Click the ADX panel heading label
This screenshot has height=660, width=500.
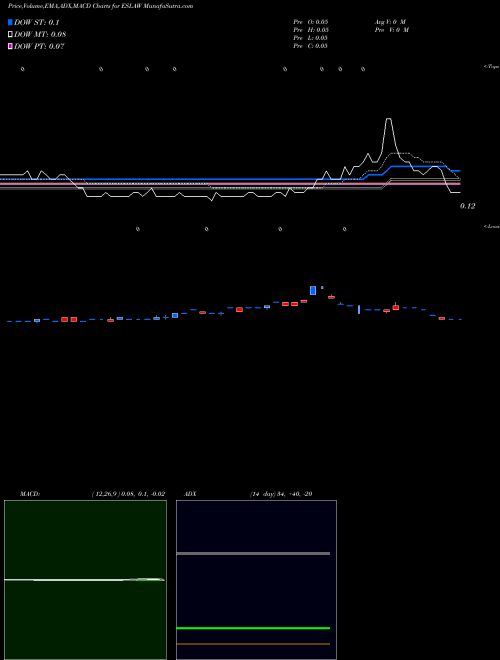pos(190,494)
